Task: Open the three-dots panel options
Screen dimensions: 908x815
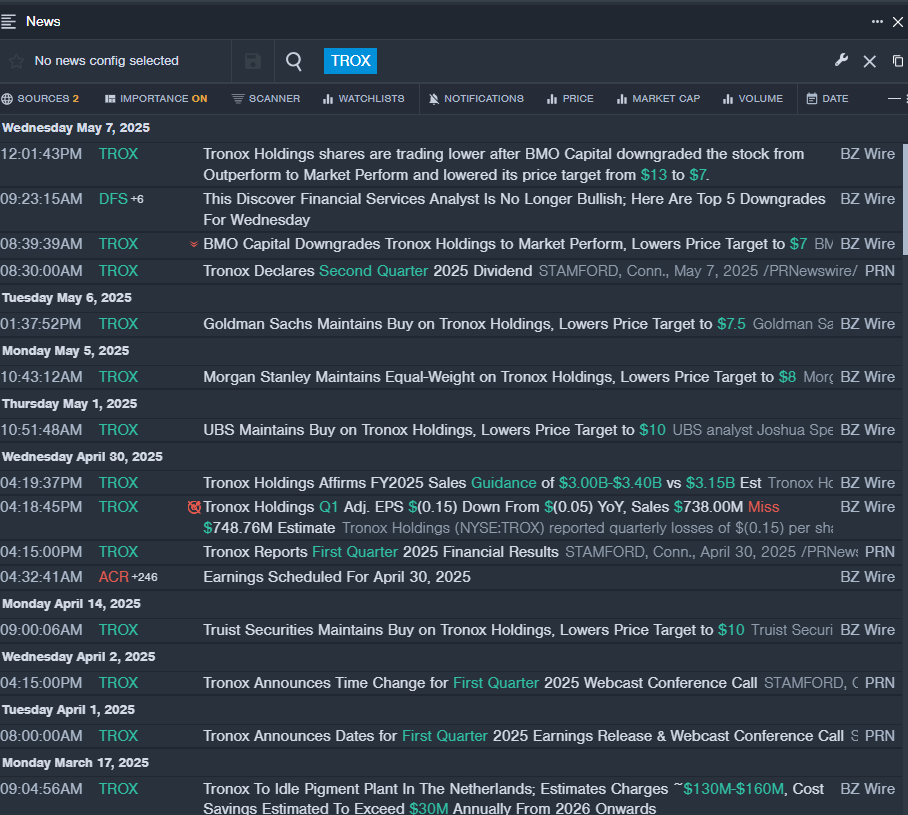Action: click(877, 21)
